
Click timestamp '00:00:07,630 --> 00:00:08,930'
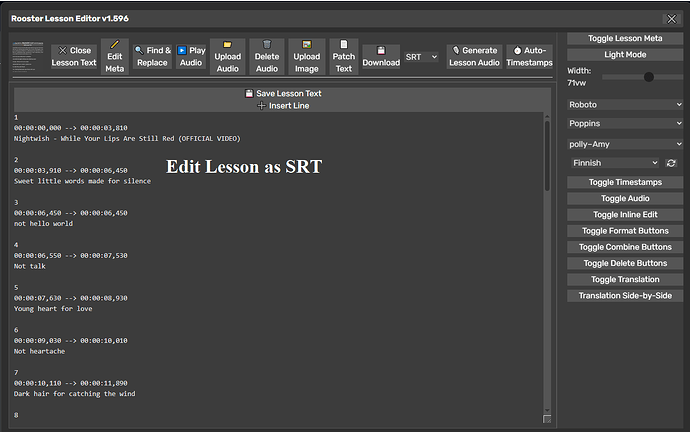[x=70, y=298]
